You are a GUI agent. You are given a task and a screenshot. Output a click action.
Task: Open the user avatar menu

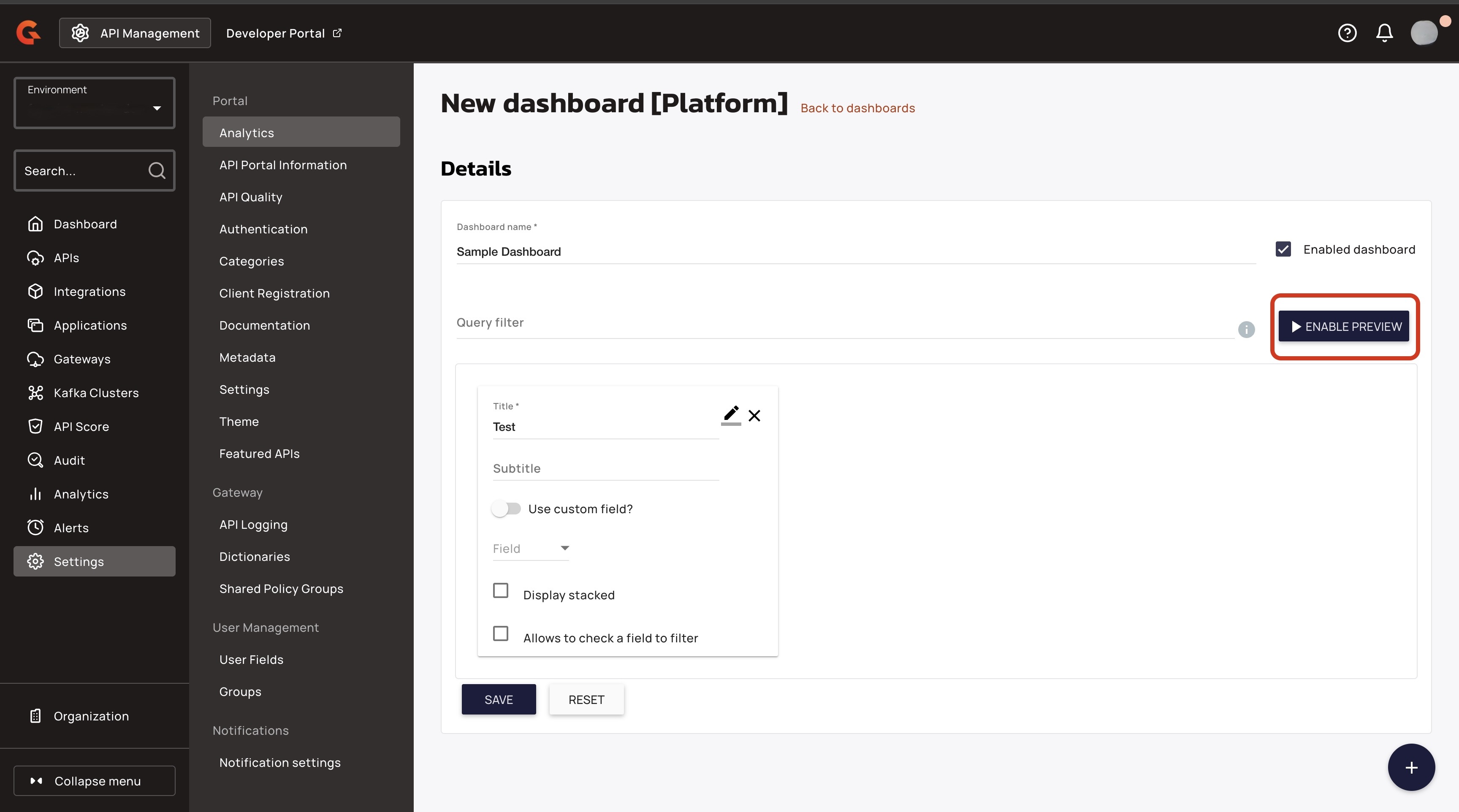coord(1424,33)
